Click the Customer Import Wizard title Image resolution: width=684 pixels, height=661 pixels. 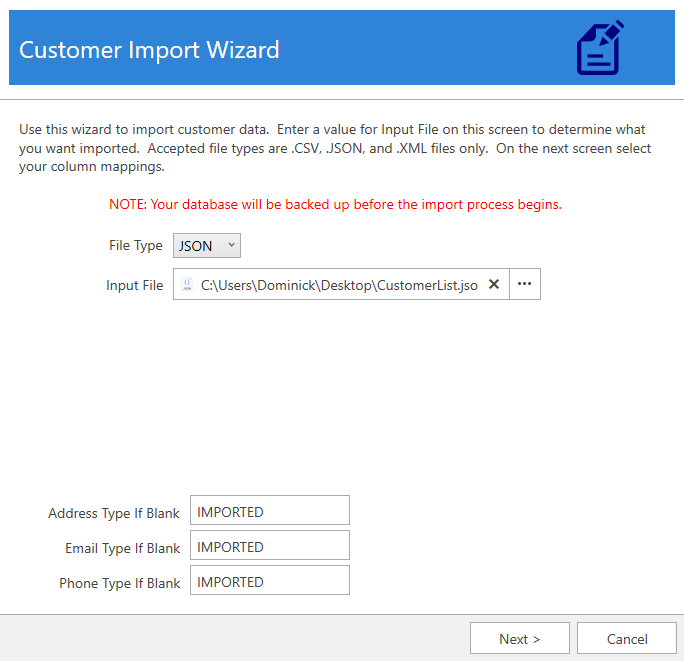[x=149, y=50]
